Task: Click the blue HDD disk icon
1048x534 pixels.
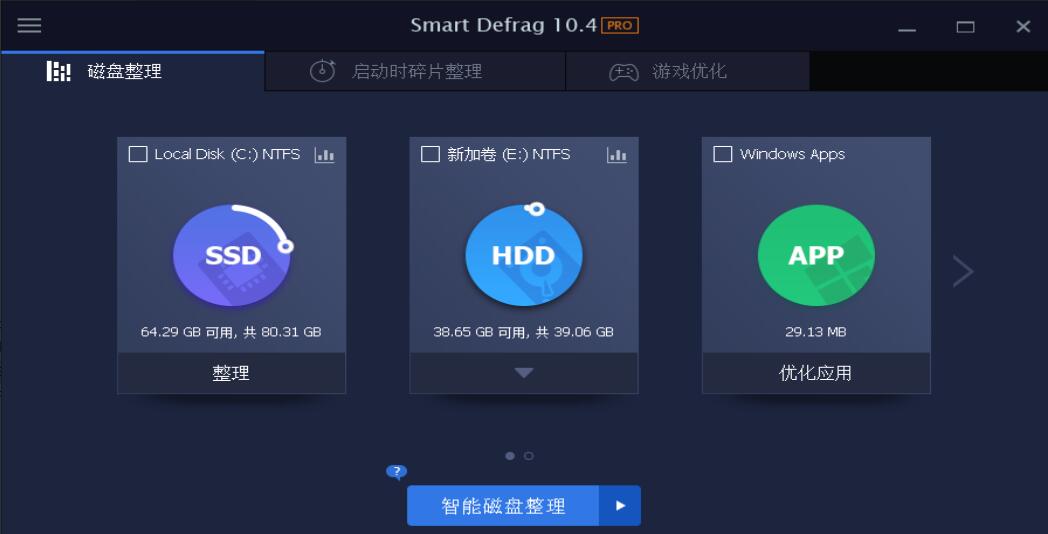Action: click(x=523, y=255)
